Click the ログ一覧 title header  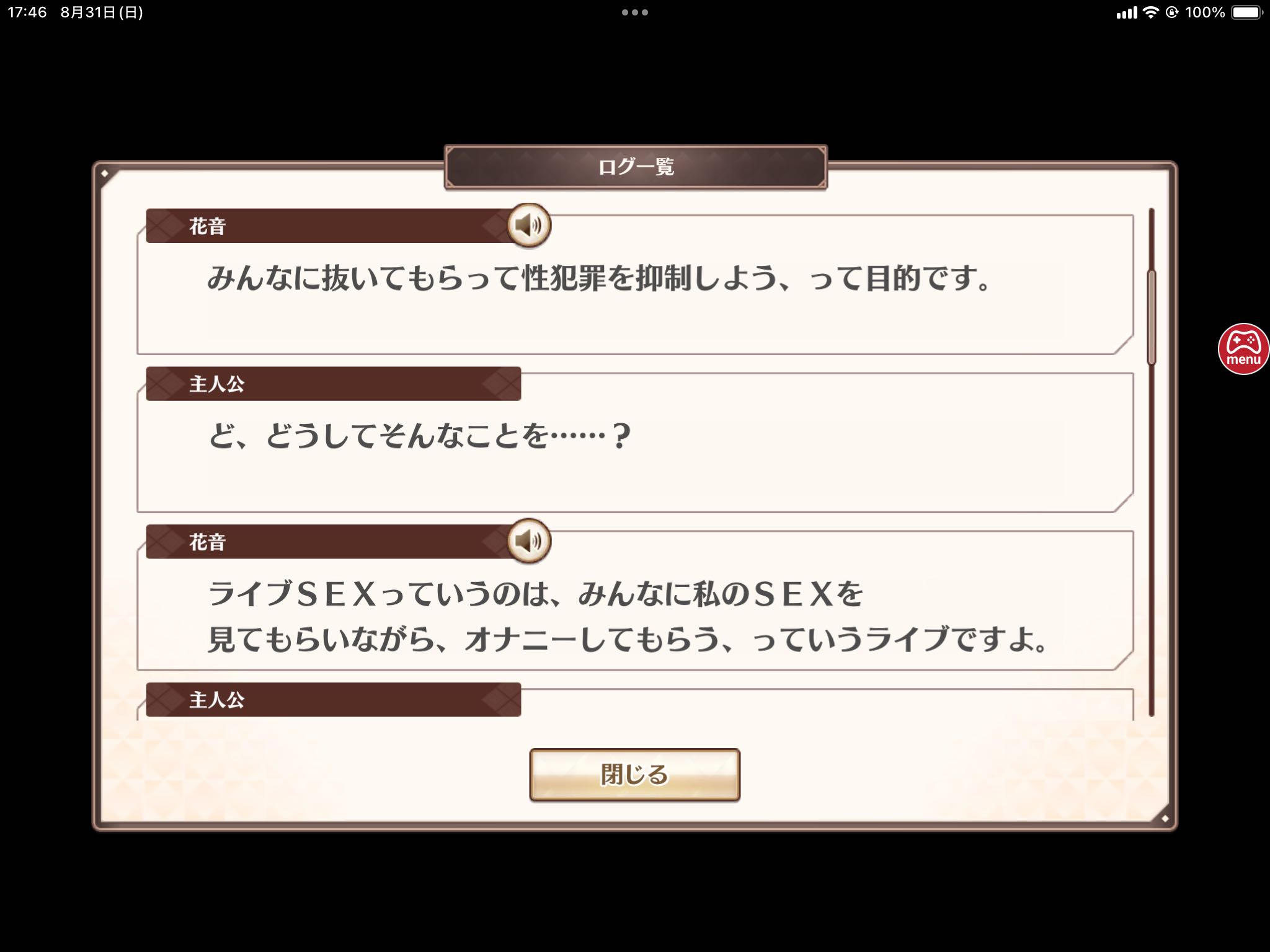(x=636, y=167)
